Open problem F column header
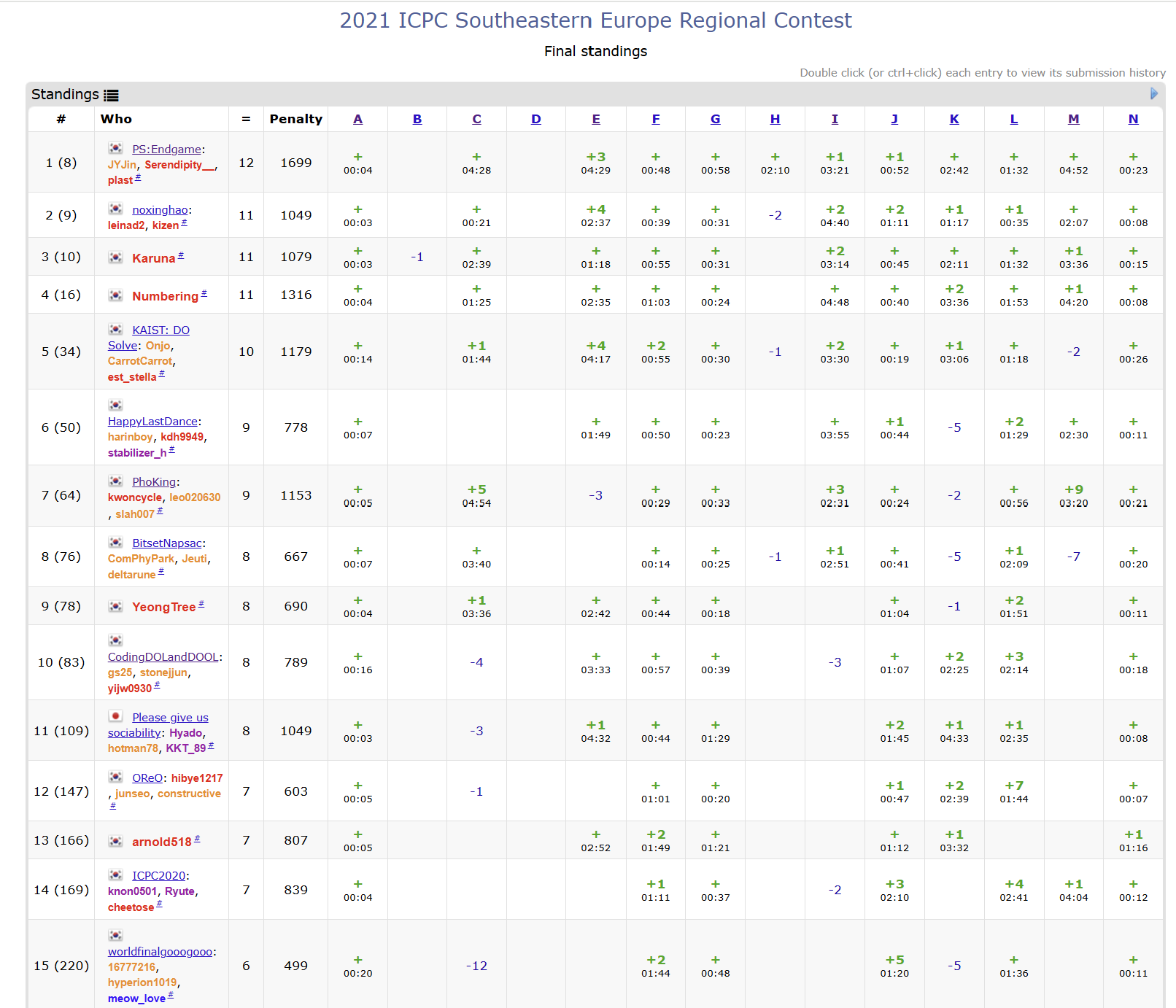Image resolution: width=1176 pixels, height=1008 pixels. [656, 119]
